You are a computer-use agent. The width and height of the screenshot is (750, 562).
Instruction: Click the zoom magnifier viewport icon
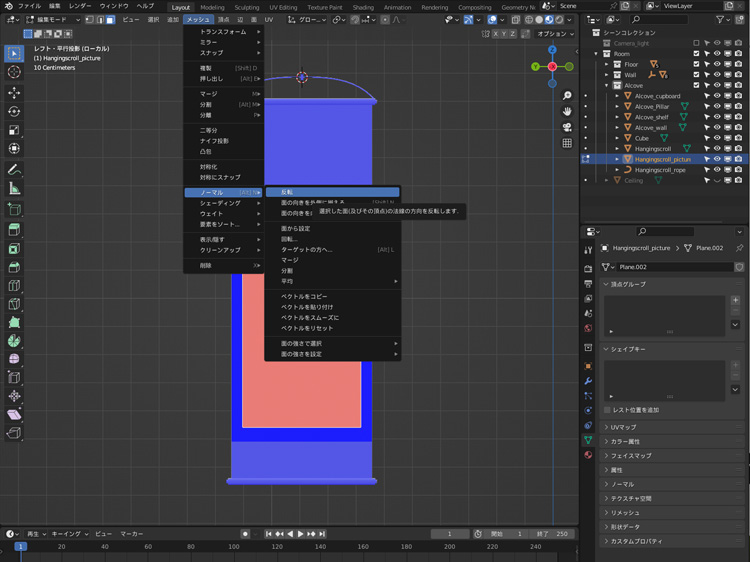point(567,97)
